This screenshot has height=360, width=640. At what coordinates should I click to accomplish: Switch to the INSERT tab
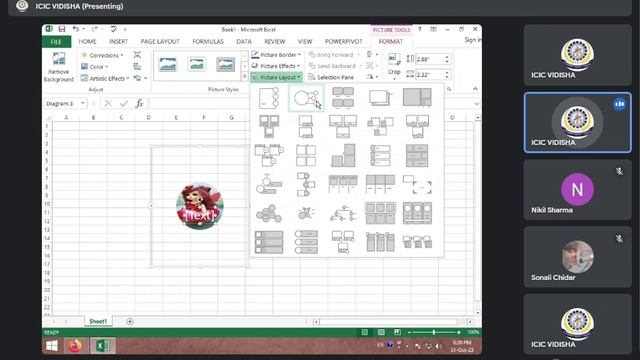tap(118, 42)
